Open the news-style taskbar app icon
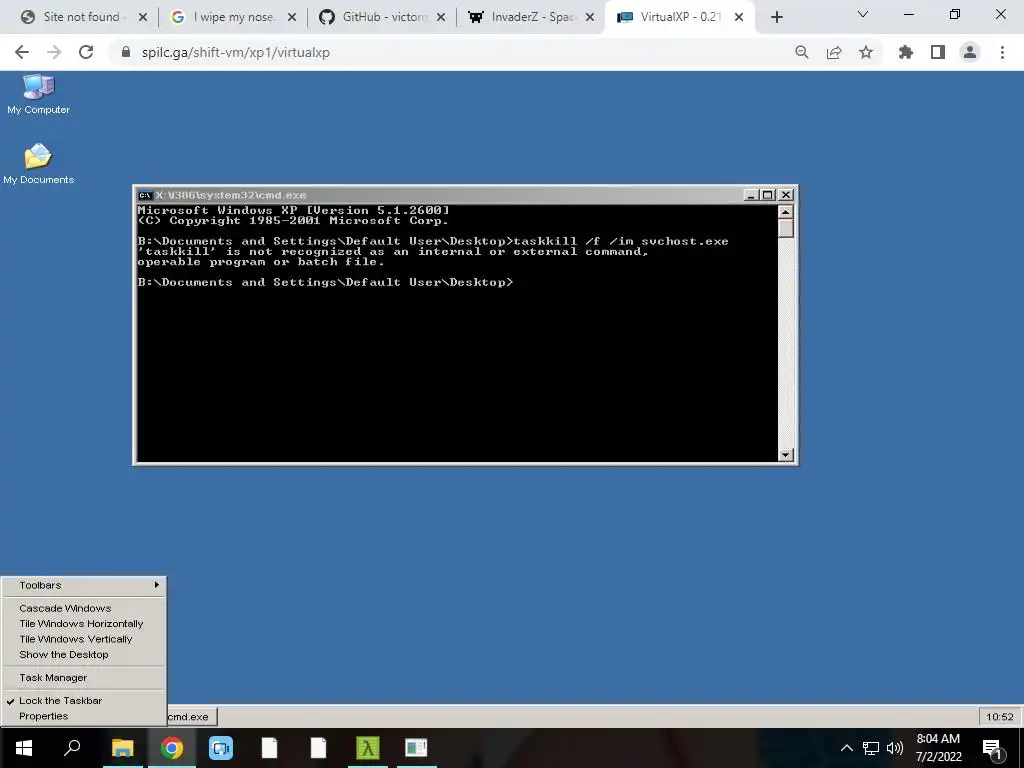The height and width of the screenshot is (768, 1024). [x=416, y=748]
